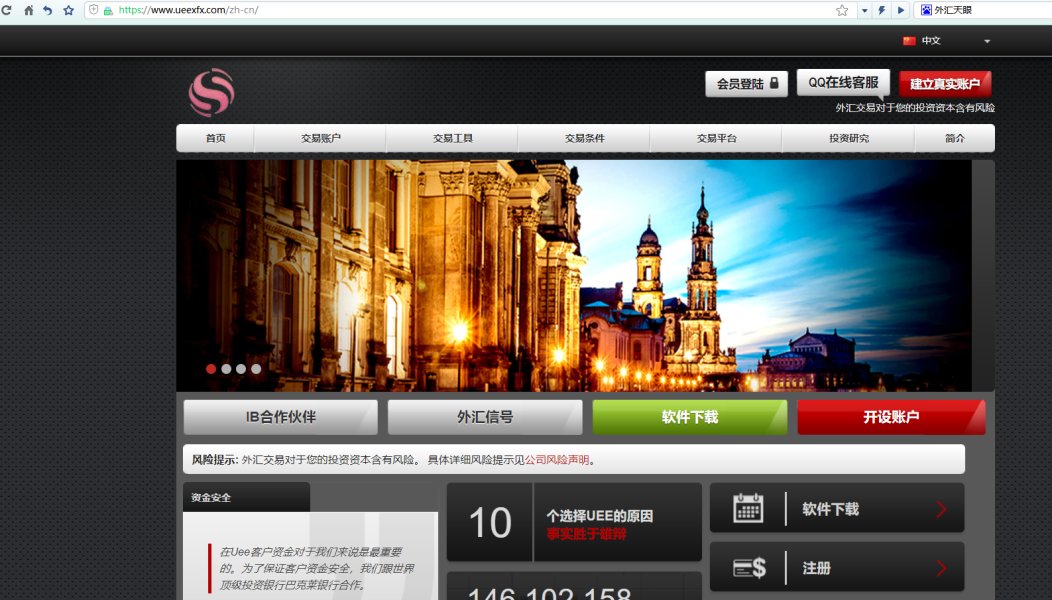Reload the page with the refresh icon
This screenshot has width=1052, height=600.
6,10
